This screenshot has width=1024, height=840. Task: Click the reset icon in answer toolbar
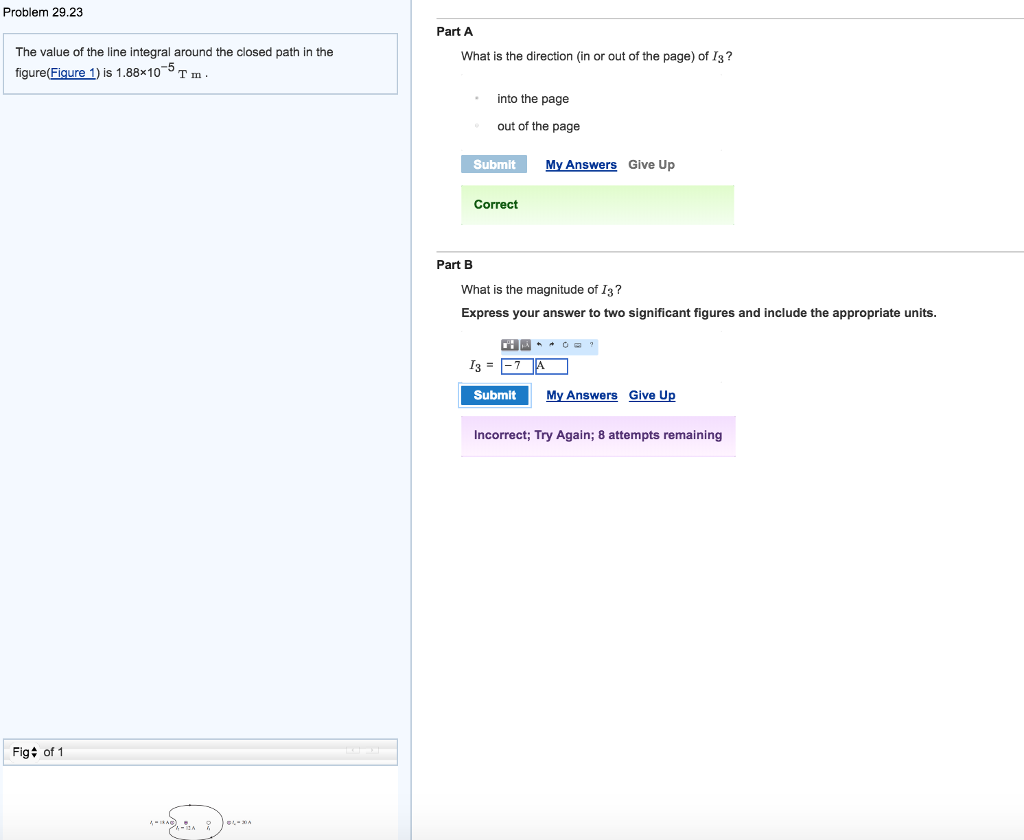[x=565, y=346]
